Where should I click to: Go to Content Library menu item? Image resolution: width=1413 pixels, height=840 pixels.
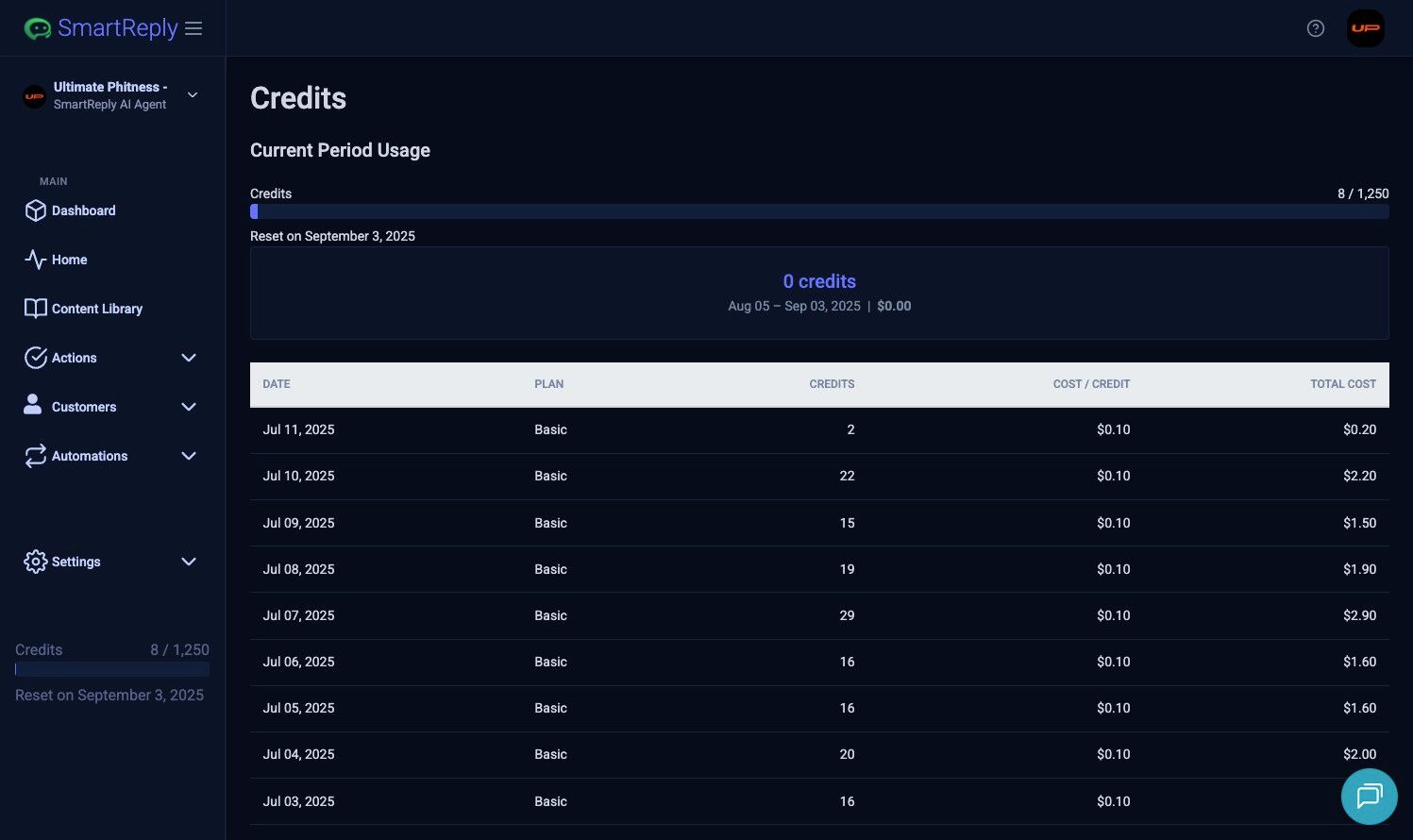pyautogui.click(x=96, y=309)
